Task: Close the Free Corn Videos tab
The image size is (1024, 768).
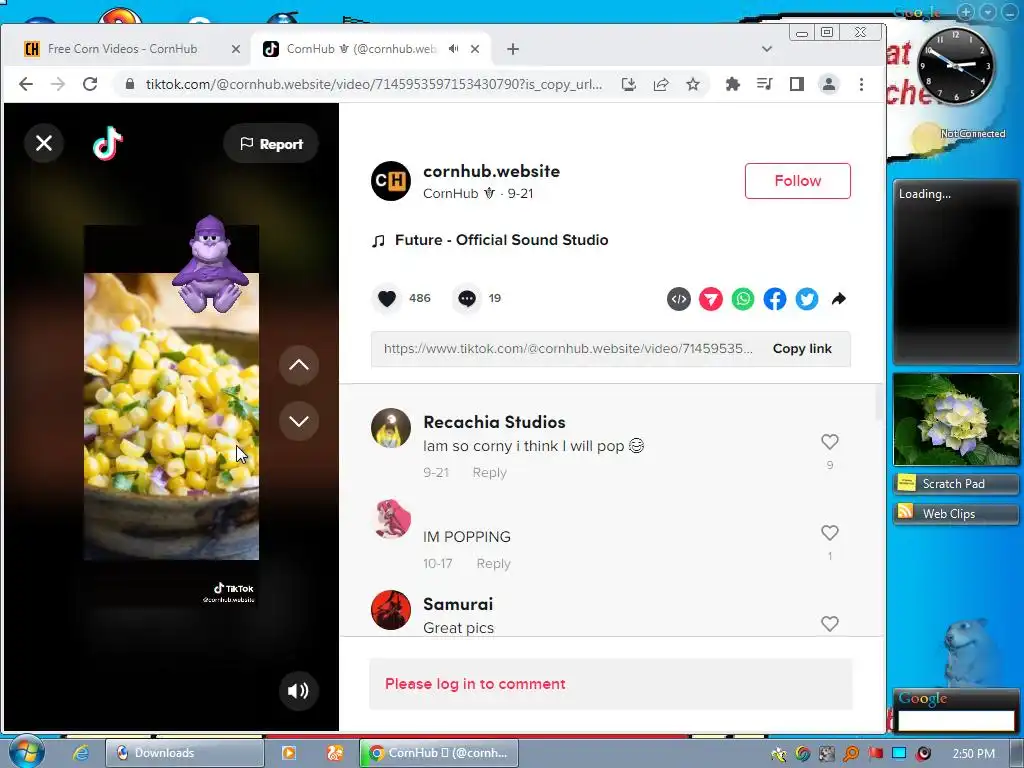Action: tap(236, 49)
